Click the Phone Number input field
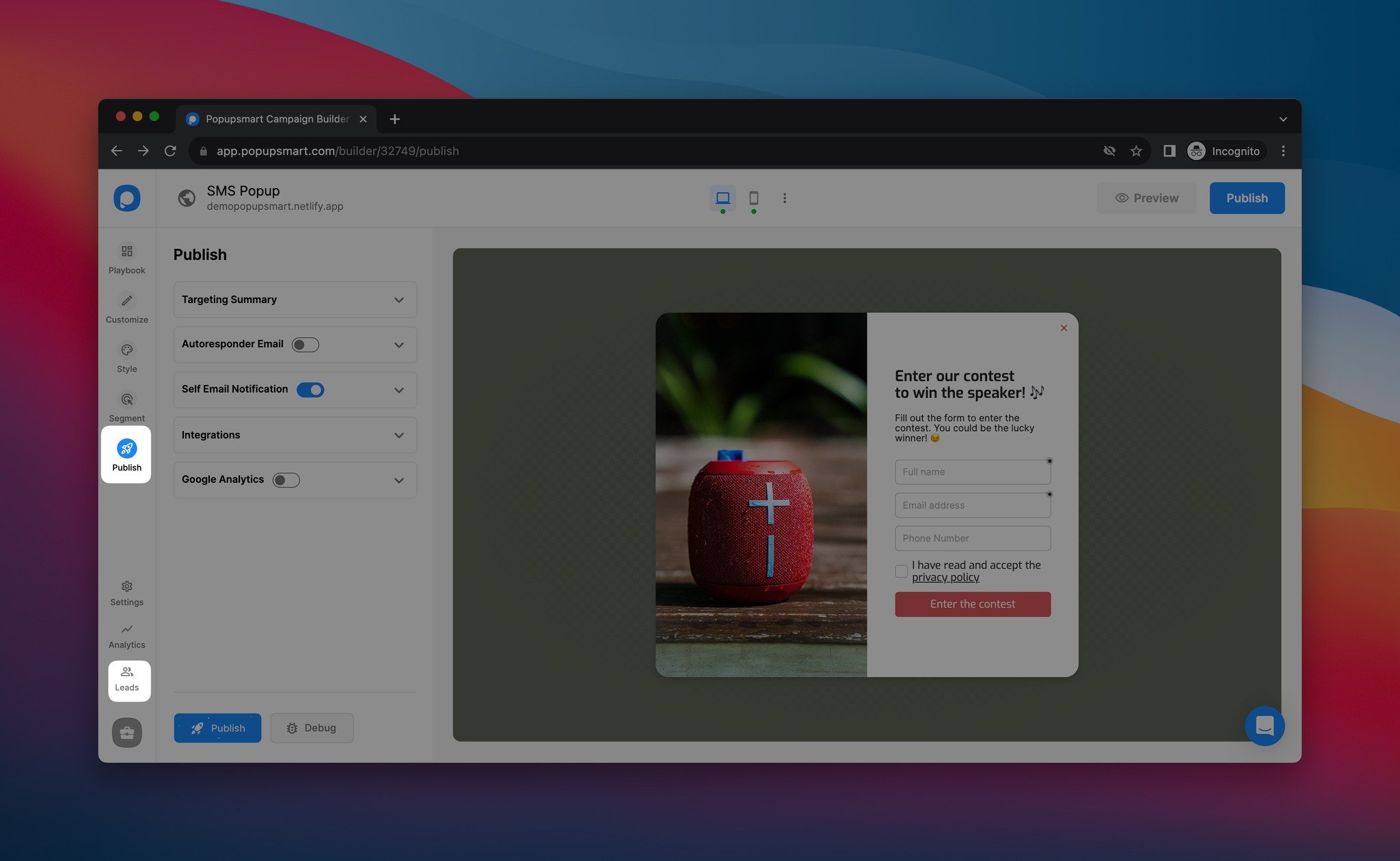Image resolution: width=1400 pixels, height=861 pixels. pos(972,538)
